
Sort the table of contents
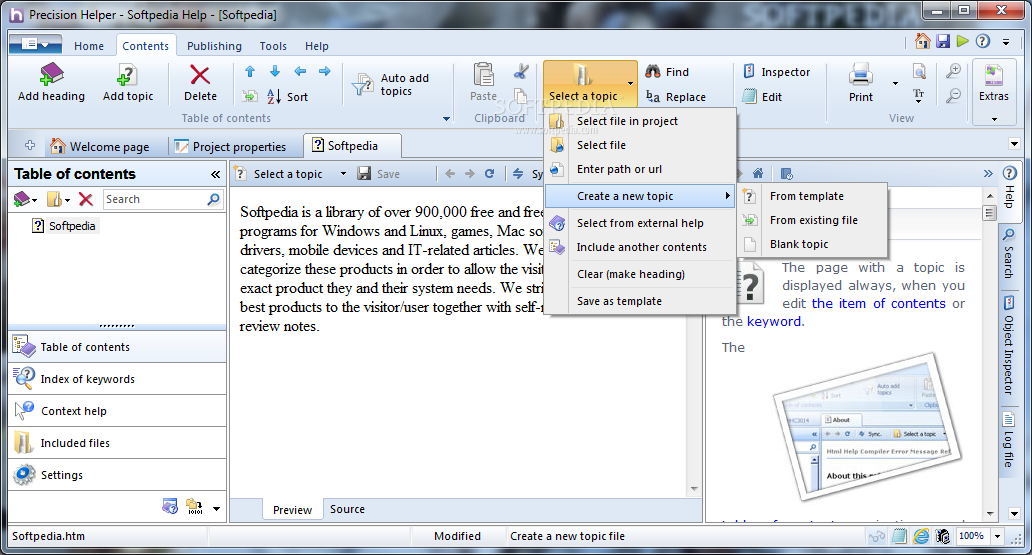coord(288,97)
